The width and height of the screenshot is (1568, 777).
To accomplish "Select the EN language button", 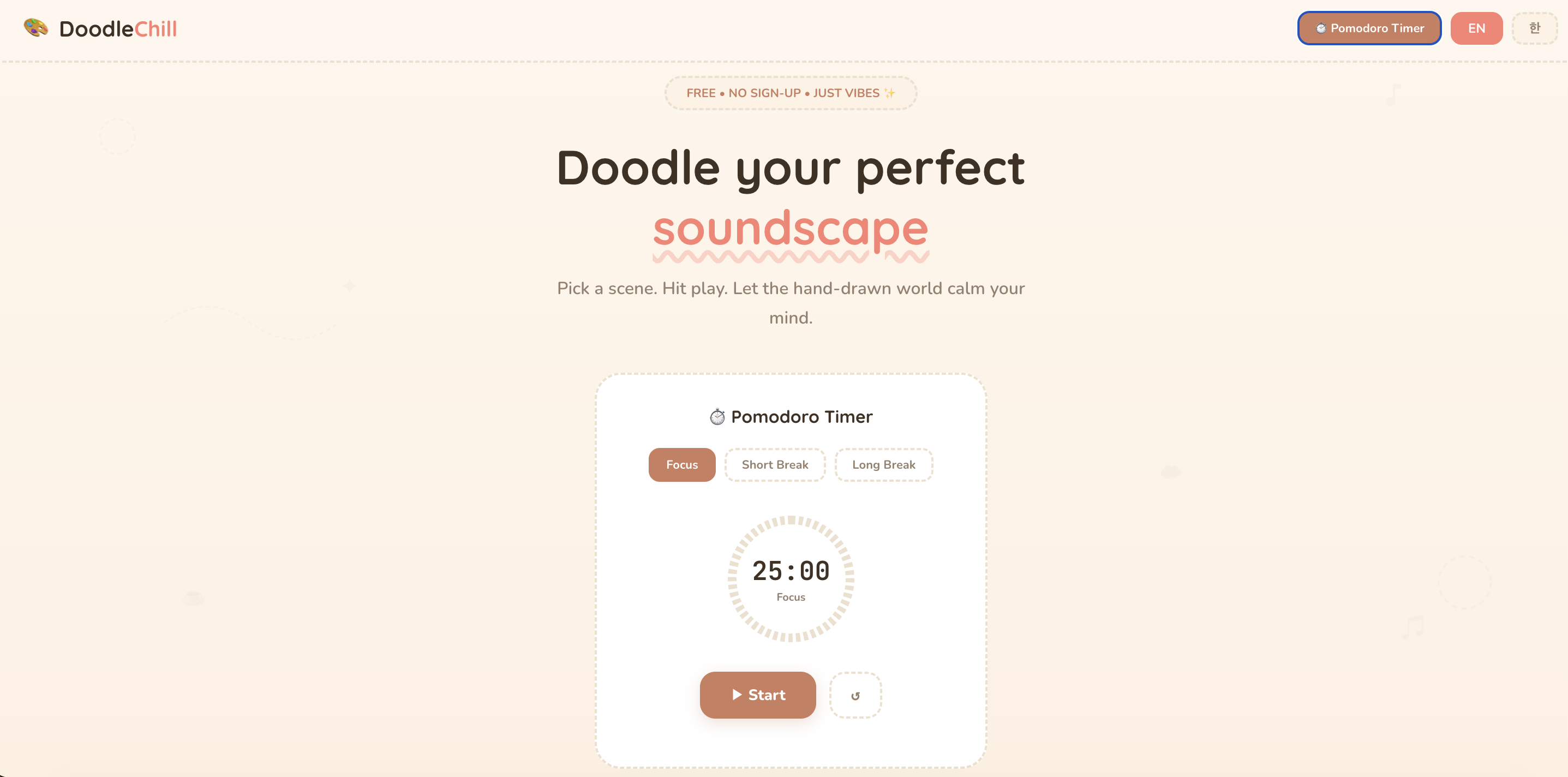I will point(1476,27).
